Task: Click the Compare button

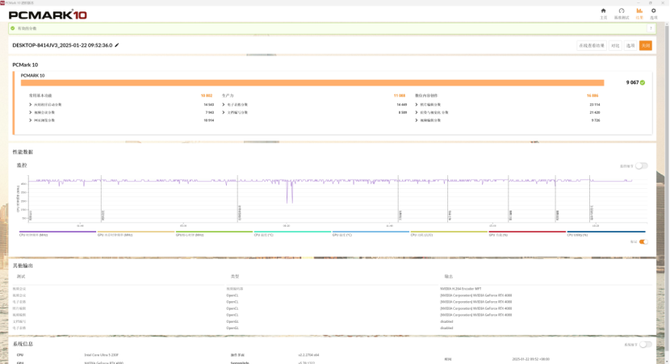Action: (x=615, y=45)
